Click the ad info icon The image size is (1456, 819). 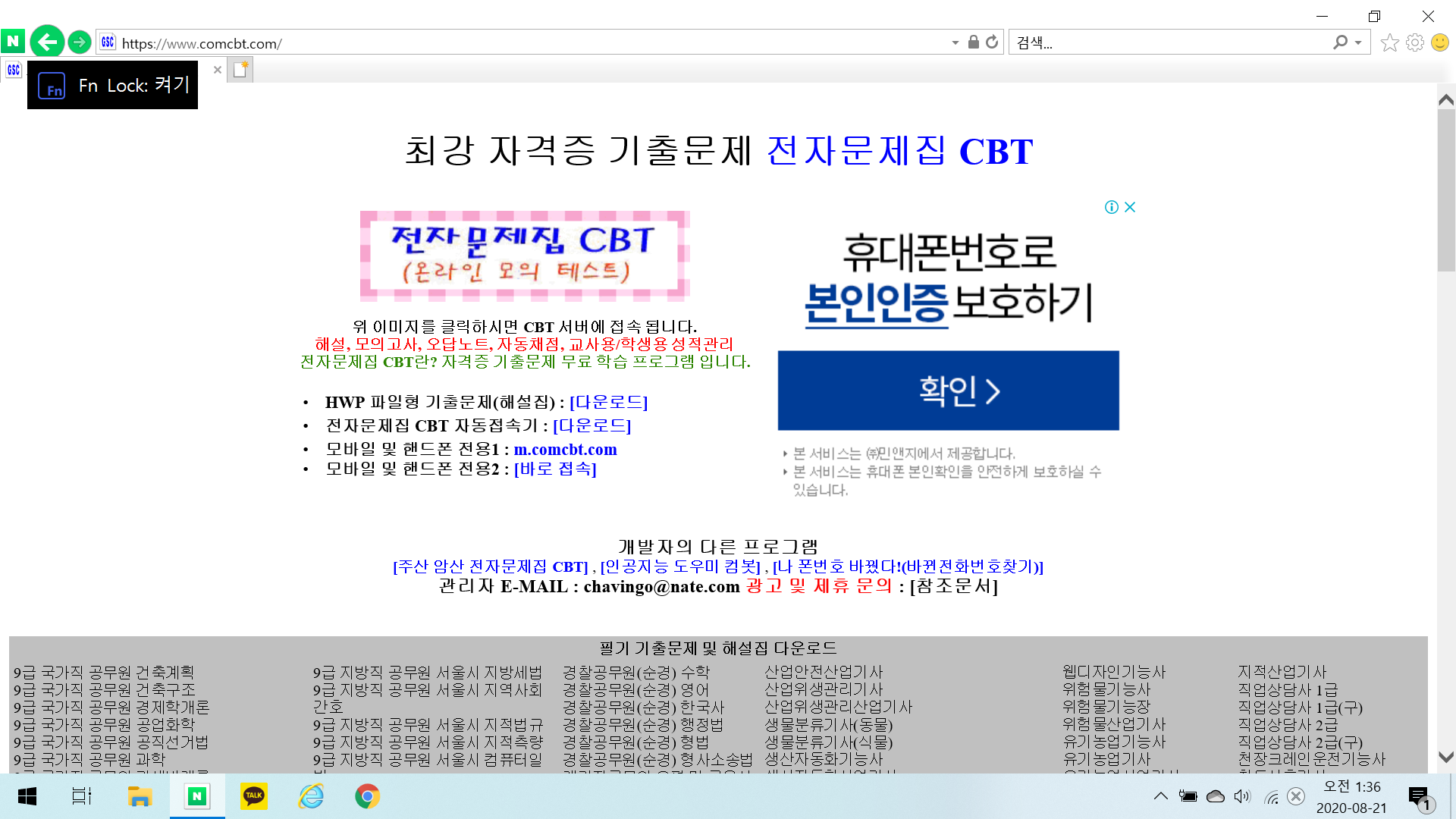tap(1112, 207)
